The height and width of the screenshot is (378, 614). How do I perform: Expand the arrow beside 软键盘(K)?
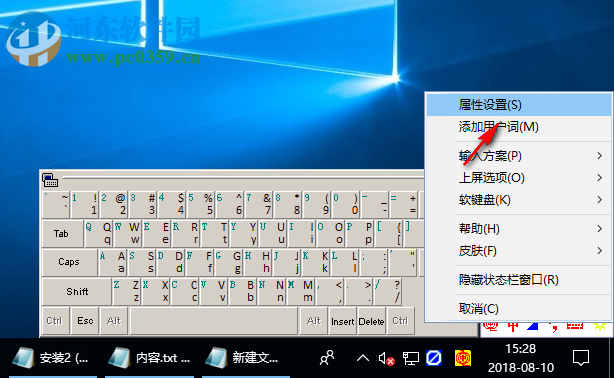pyautogui.click(x=600, y=200)
